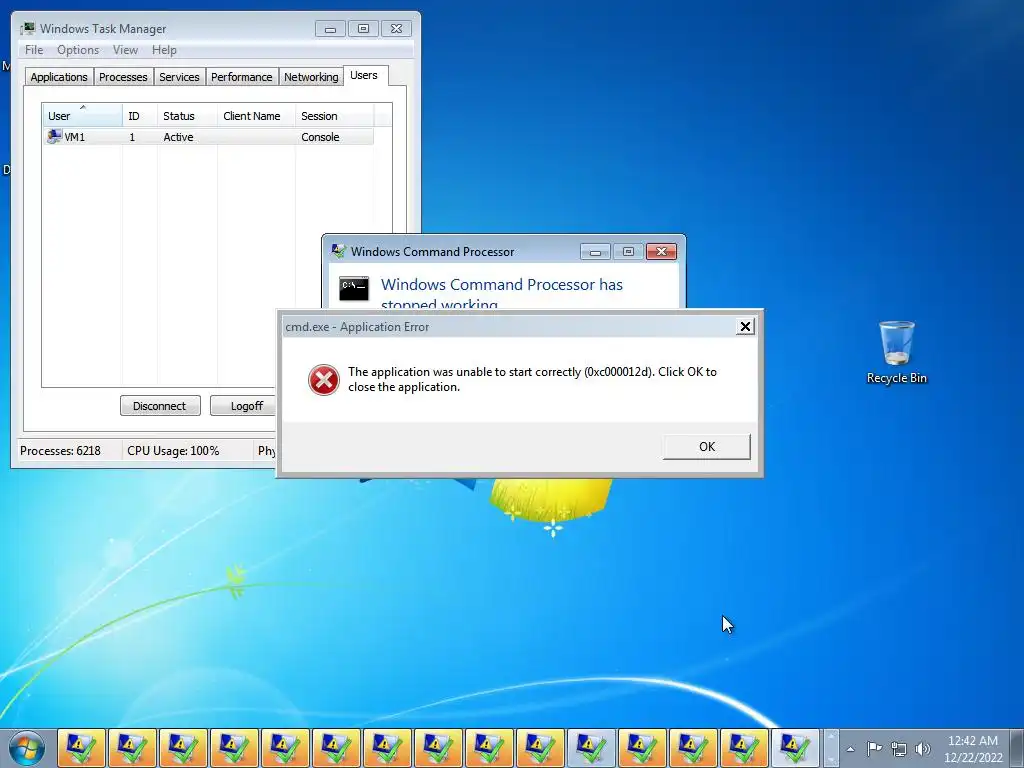Image resolution: width=1024 pixels, height=768 pixels.
Task: Click the error message text mentioning 0xc000012d
Action: point(532,379)
